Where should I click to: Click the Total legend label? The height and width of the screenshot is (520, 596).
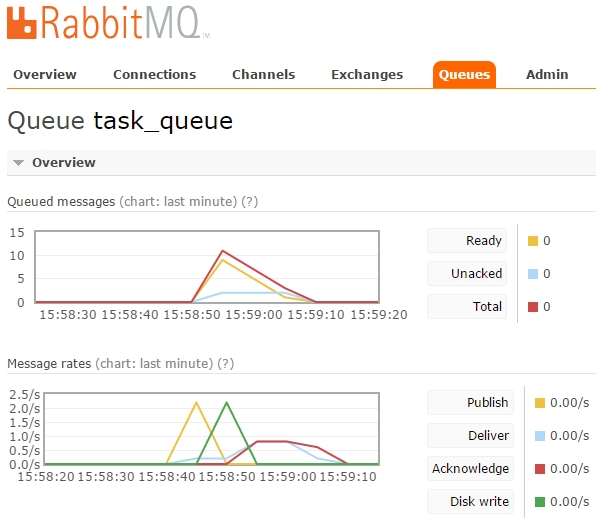[467, 306]
